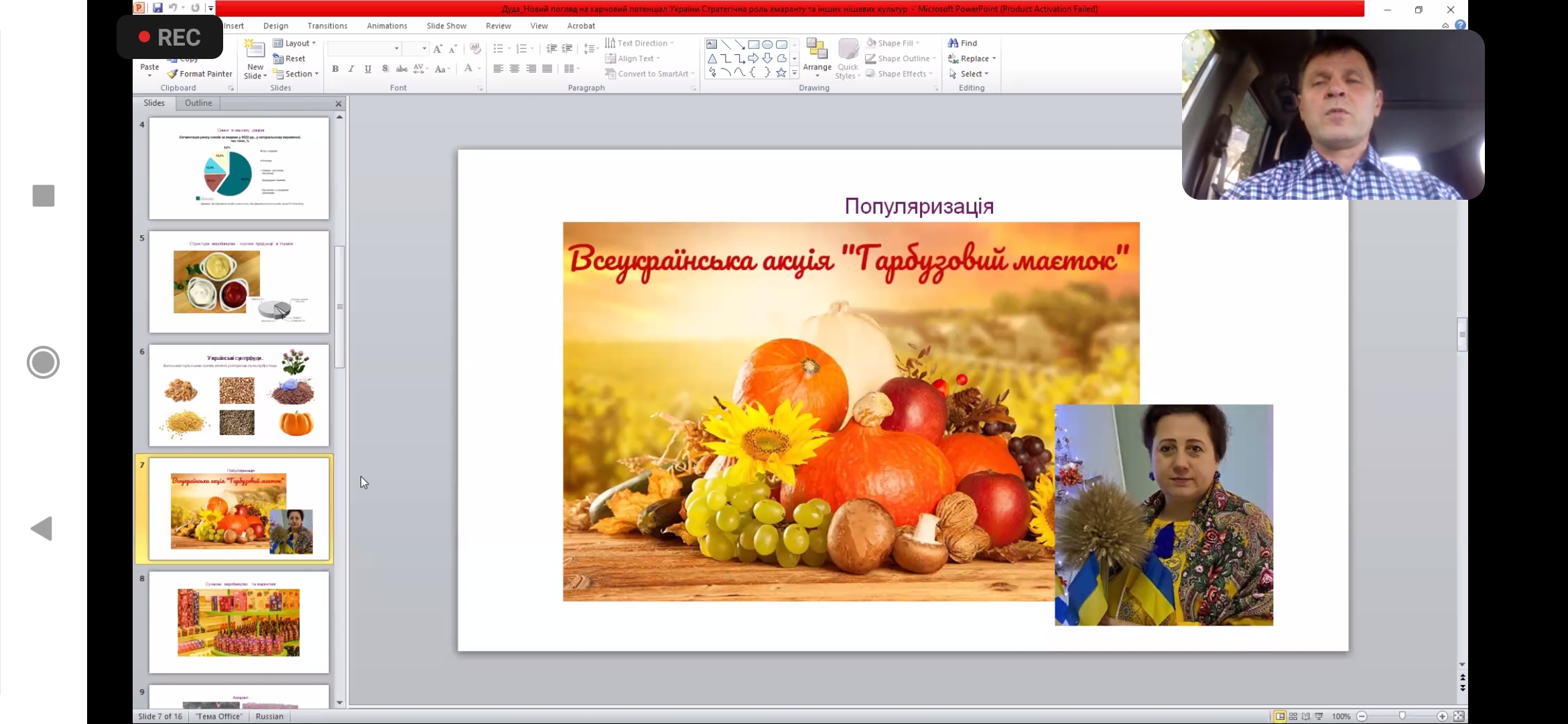The width and height of the screenshot is (1568, 724).
Task: Open the Arrange menu
Action: pyautogui.click(x=817, y=59)
